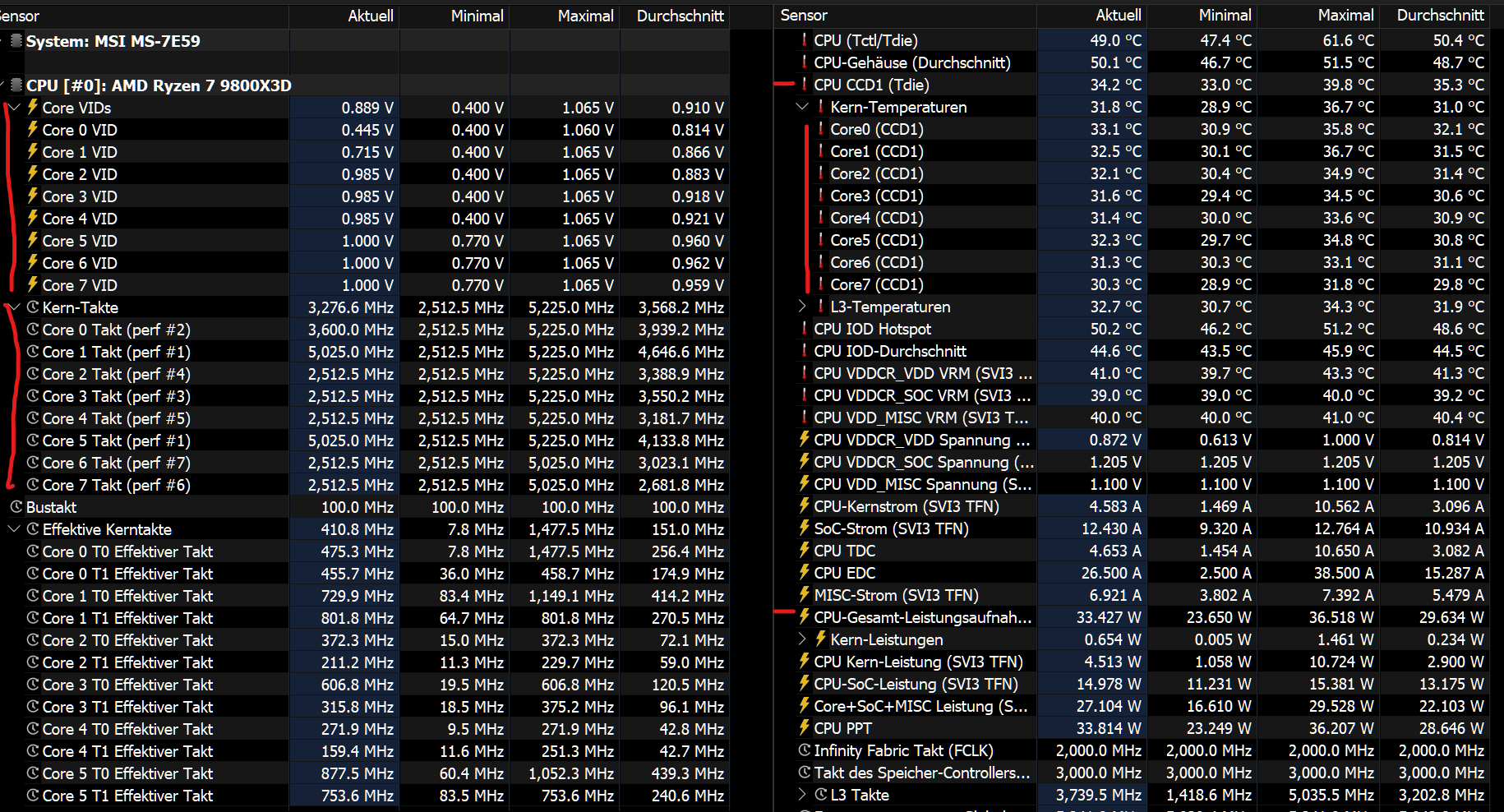1504x812 pixels.
Task: Click the Maximal column header above CPU (Tctl/Tdie)
Action: click(1318, 15)
